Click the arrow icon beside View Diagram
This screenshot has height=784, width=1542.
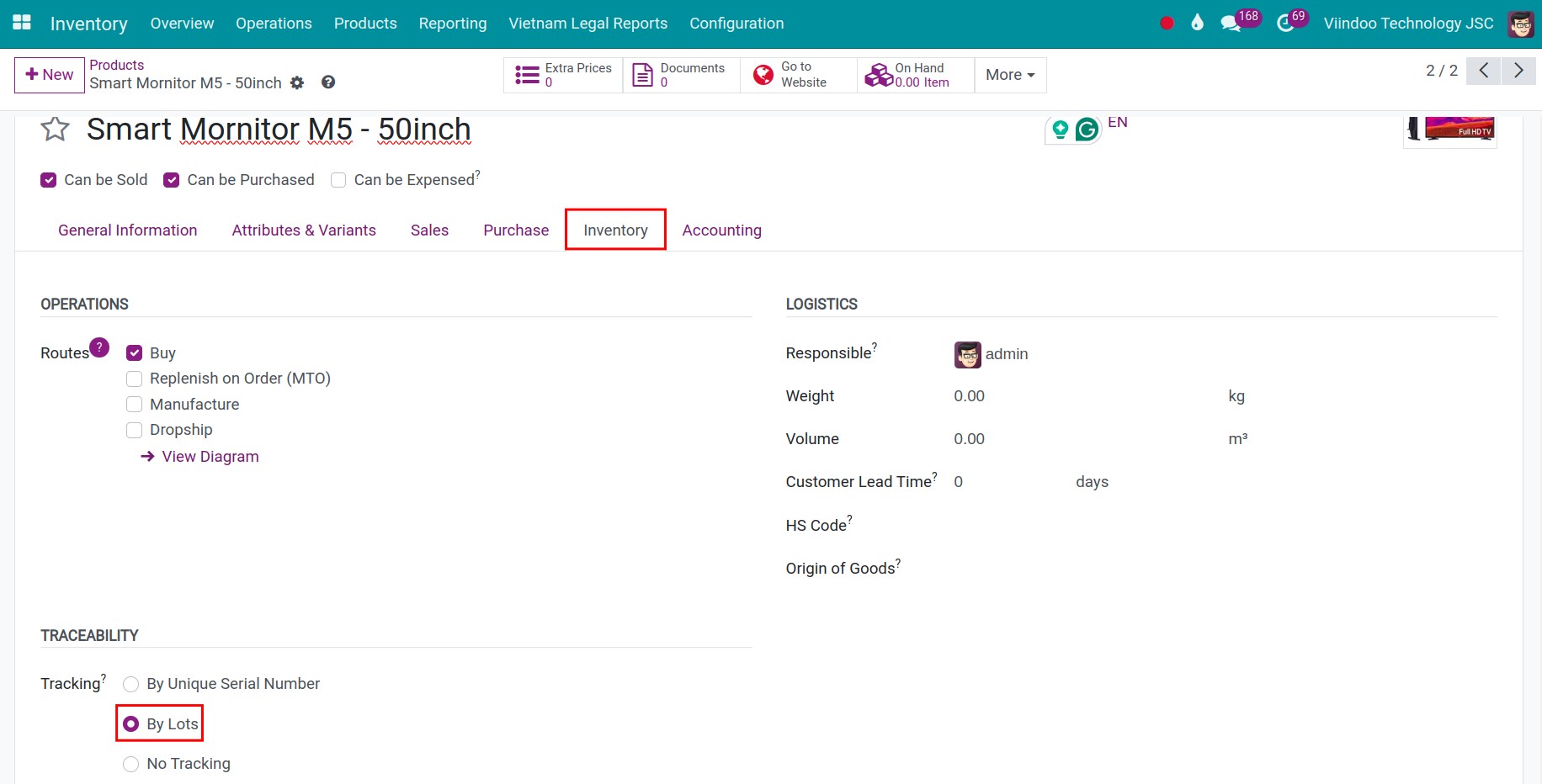tap(147, 456)
